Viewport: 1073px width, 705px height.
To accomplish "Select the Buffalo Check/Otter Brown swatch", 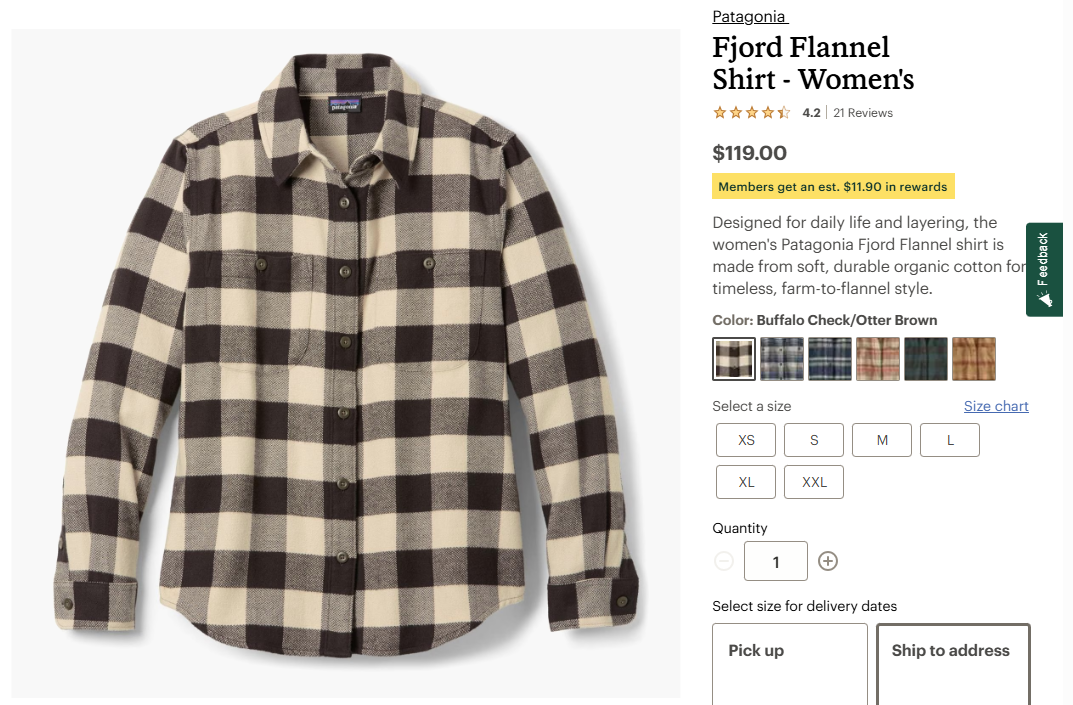I will [734, 359].
